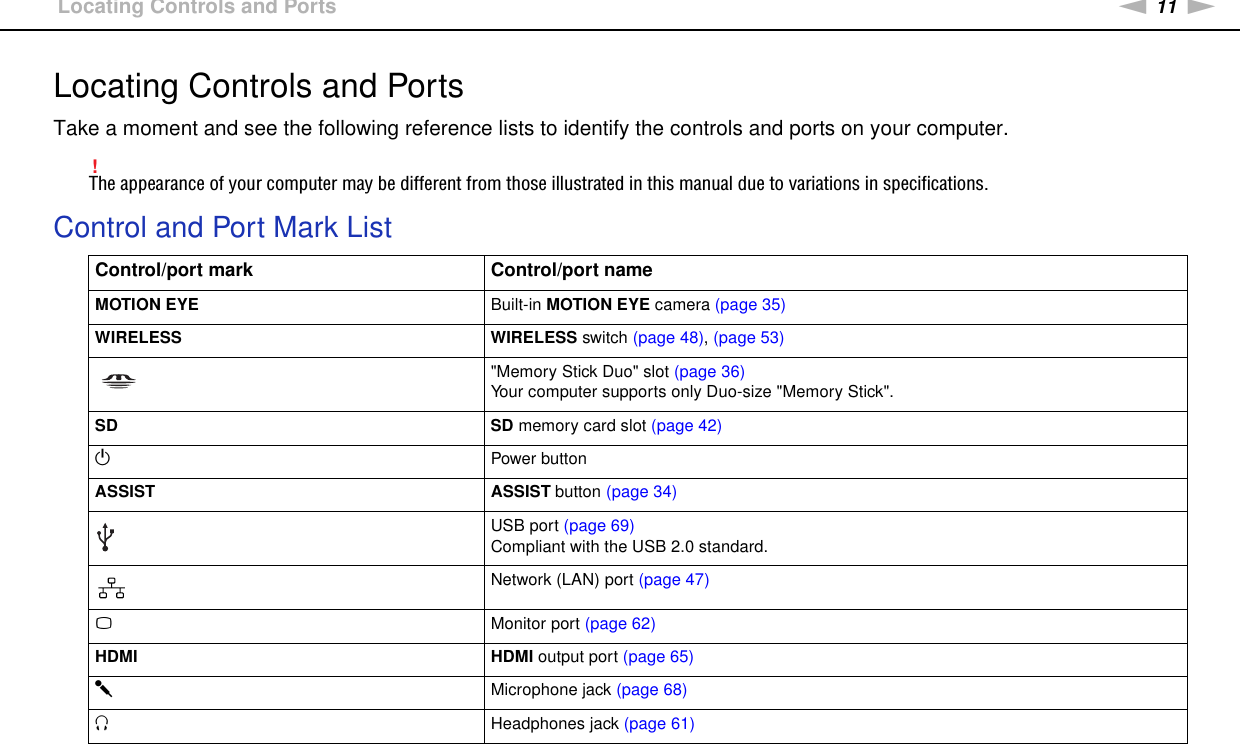Click the network LAN port icon
Image resolution: width=1240 pixels, height=744 pixels.
pos(111,588)
